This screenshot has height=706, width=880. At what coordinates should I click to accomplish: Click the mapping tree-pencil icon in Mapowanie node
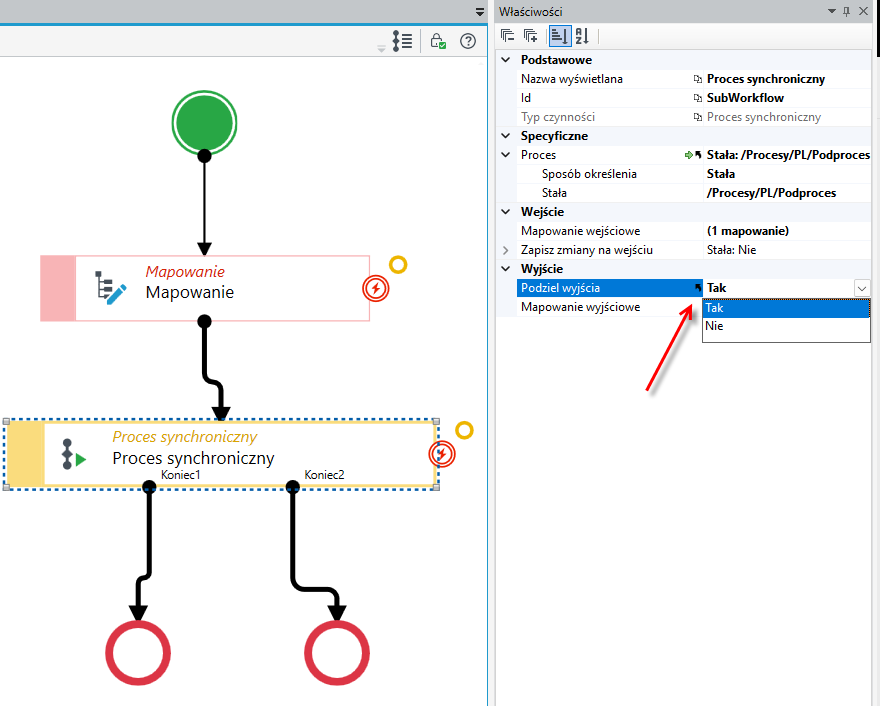[x=111, y=288]
